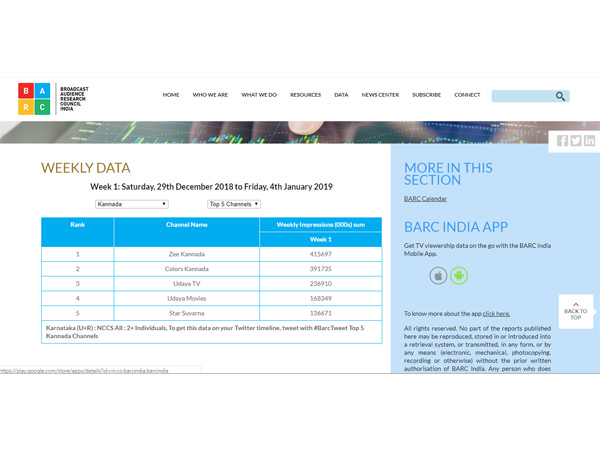Click the Android app download icon
600x450 pixels.
[458, 275]
